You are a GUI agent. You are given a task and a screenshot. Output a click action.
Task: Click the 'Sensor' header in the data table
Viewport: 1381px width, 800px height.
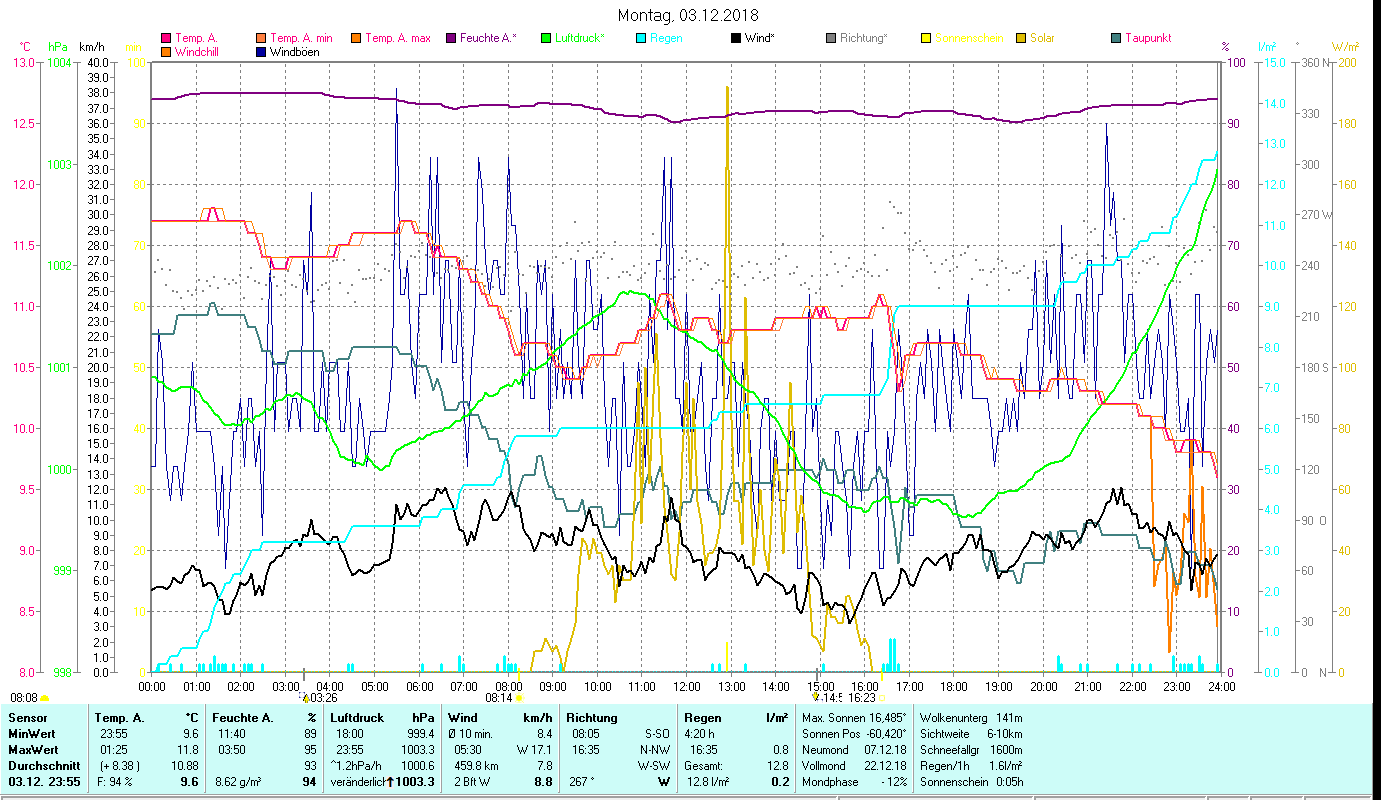[x=27, y=718]
